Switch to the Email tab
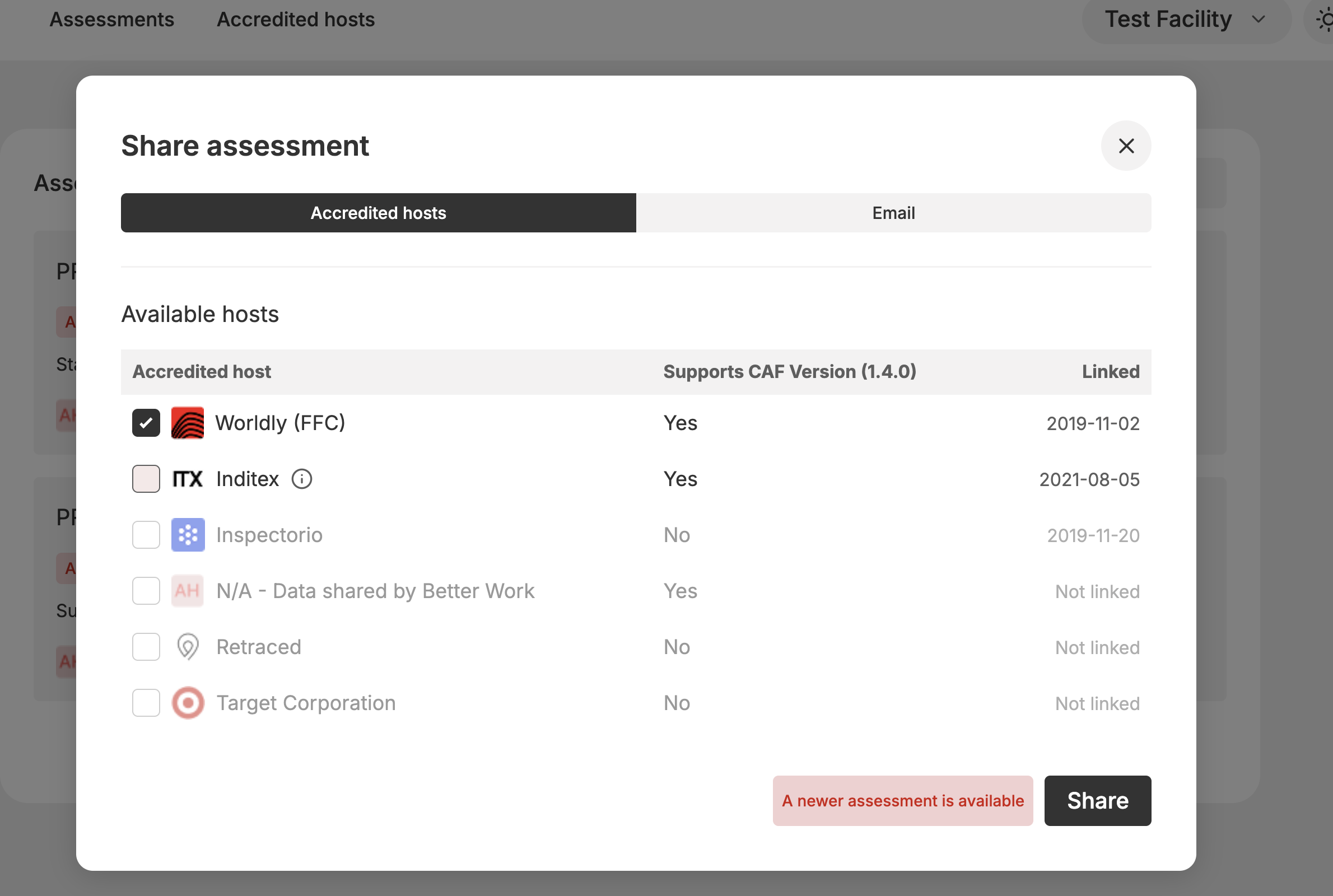The image size is (1333, 896). click(893, 213)
